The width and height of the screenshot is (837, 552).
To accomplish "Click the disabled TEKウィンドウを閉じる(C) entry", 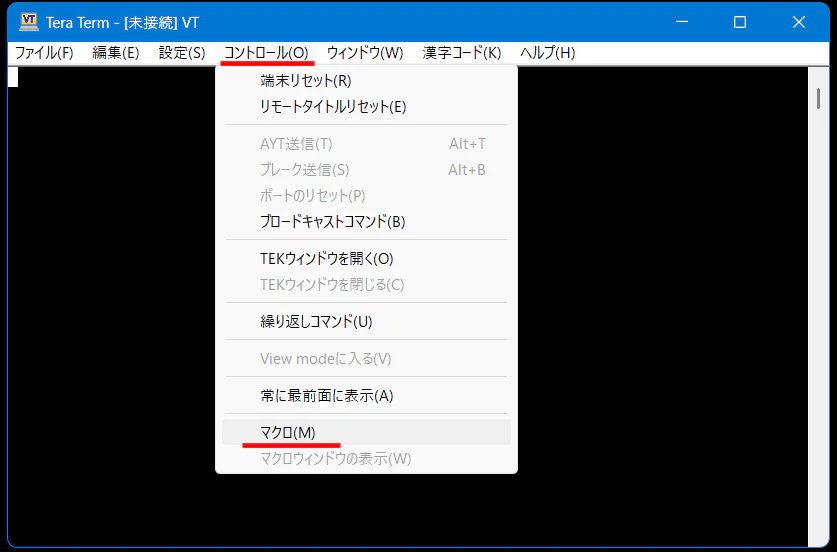I will (366, 285).
